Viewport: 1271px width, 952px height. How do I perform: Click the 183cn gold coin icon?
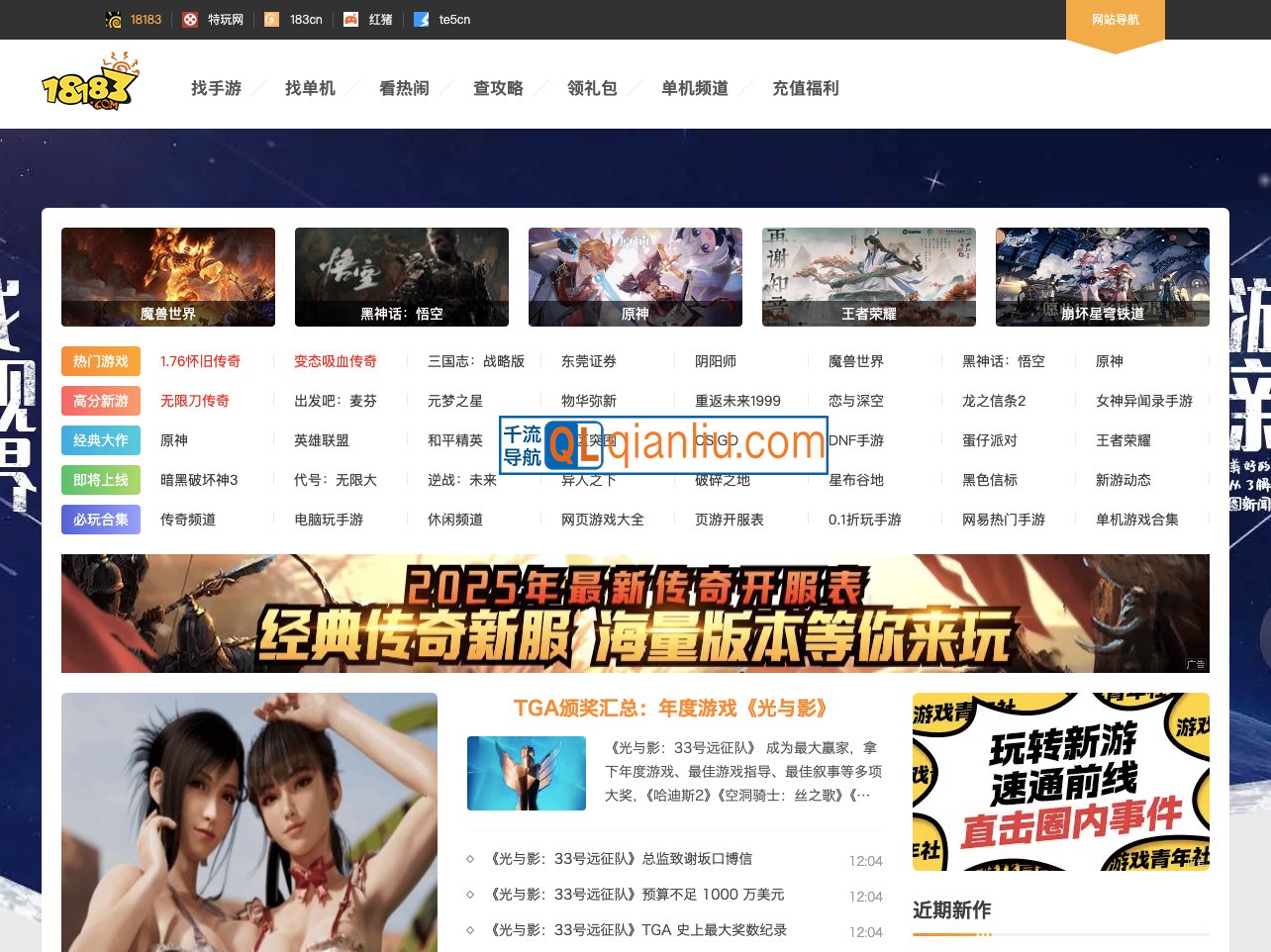[269, 19]
